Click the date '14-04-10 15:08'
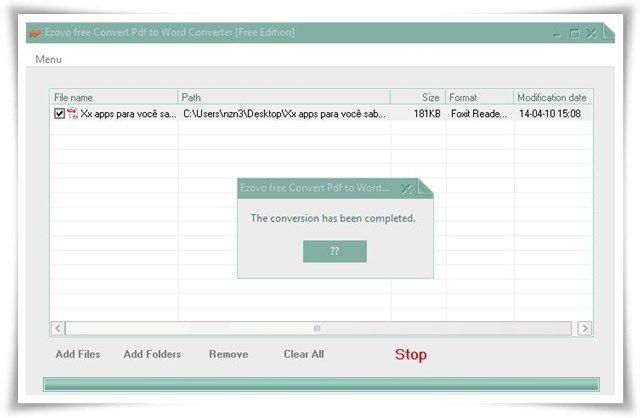Image resolution: width=640 pixels, height=418 pixels. point(549,114)
